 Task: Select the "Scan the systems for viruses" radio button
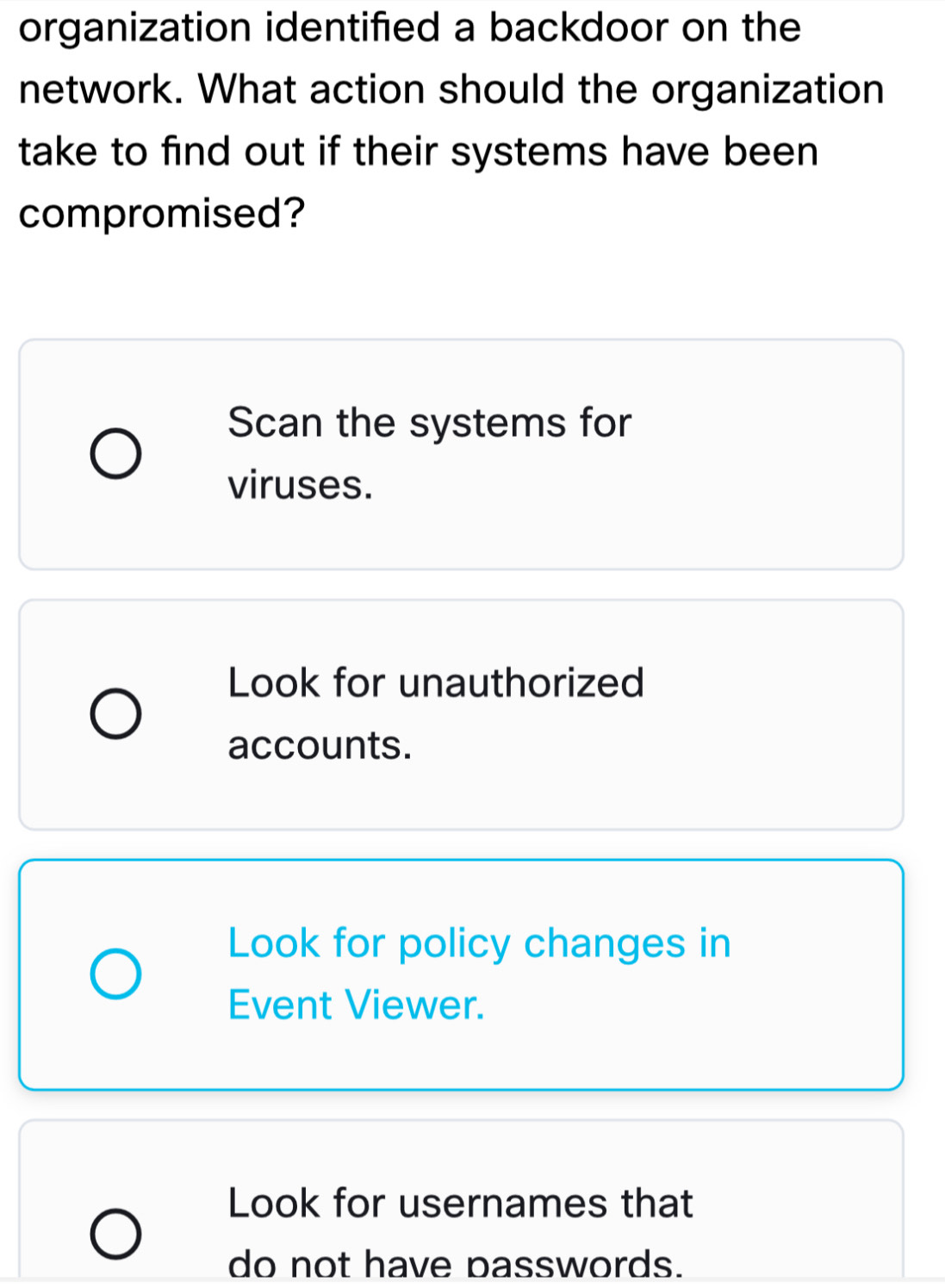point(116,454)
